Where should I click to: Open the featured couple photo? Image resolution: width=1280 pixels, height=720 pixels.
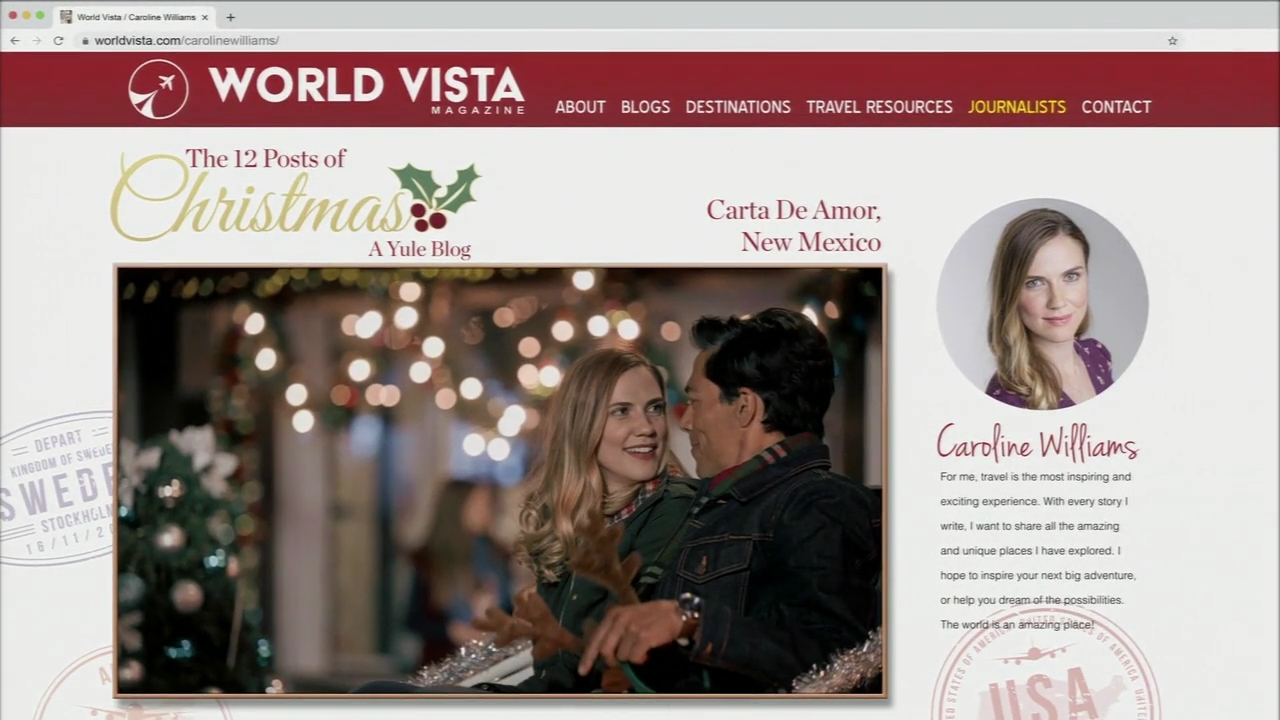tap(500, 480)
